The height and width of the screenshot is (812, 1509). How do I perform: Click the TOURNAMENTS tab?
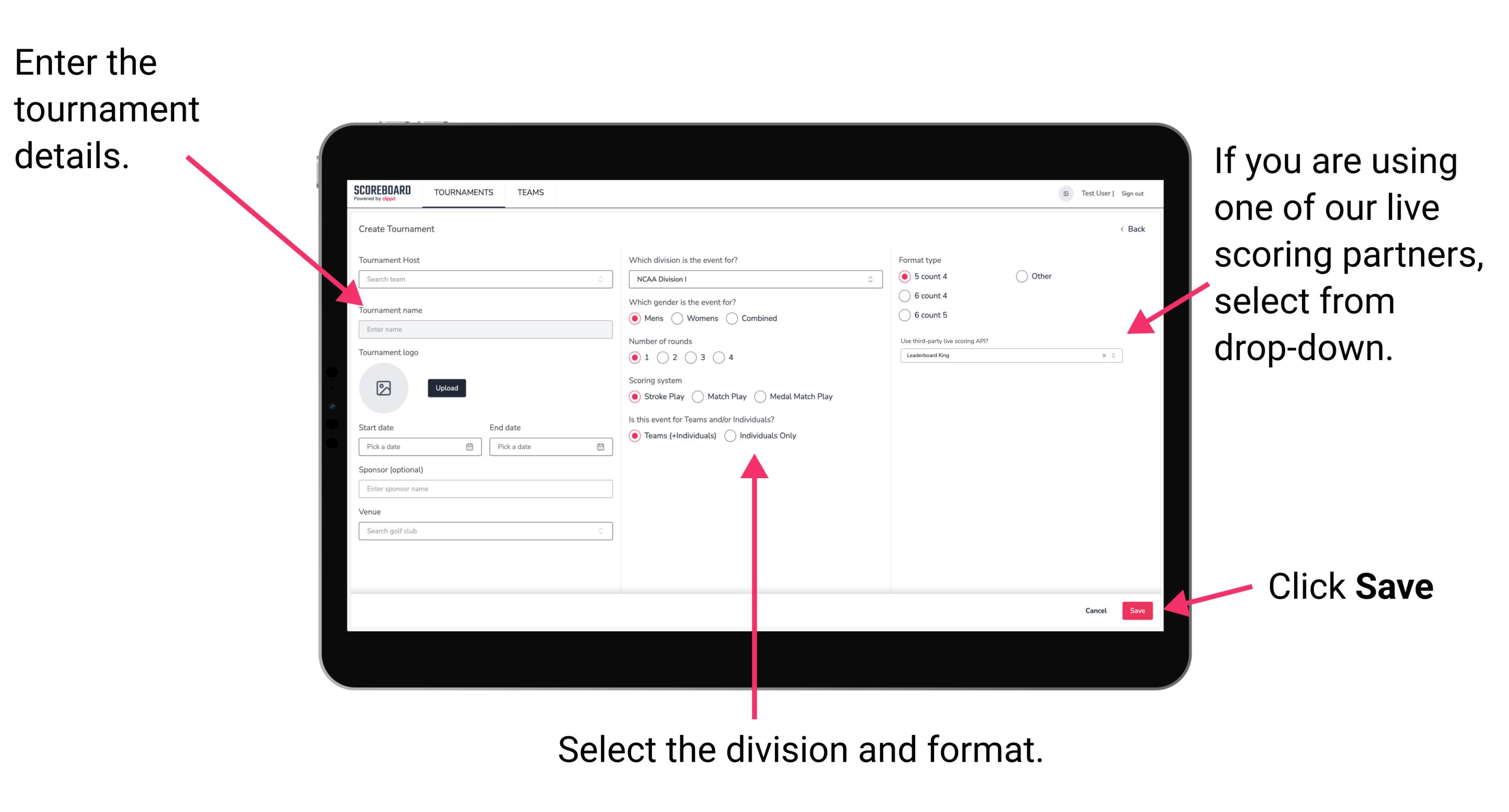coord(462,195)
